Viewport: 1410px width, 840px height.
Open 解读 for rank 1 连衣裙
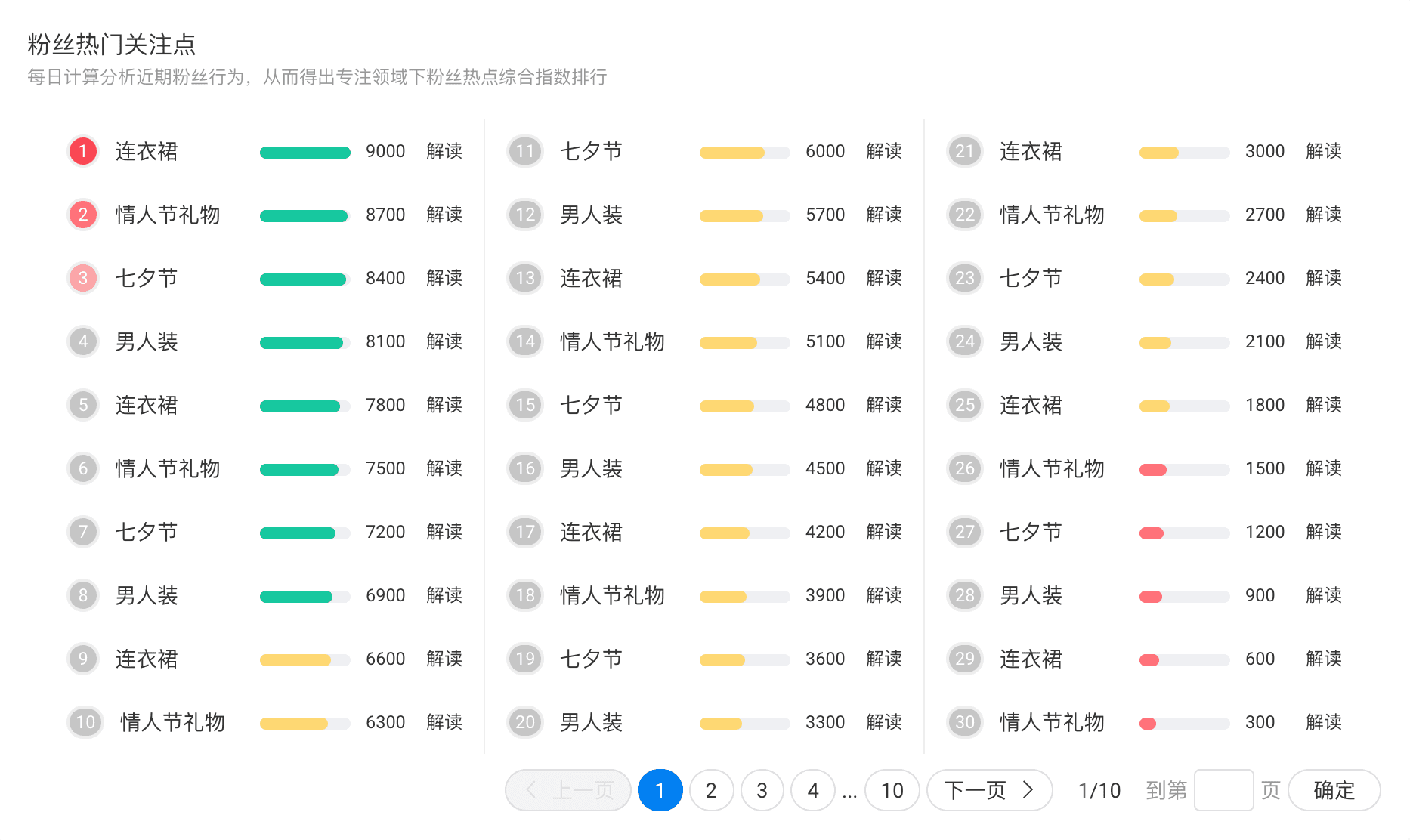(x=444, y=151)
